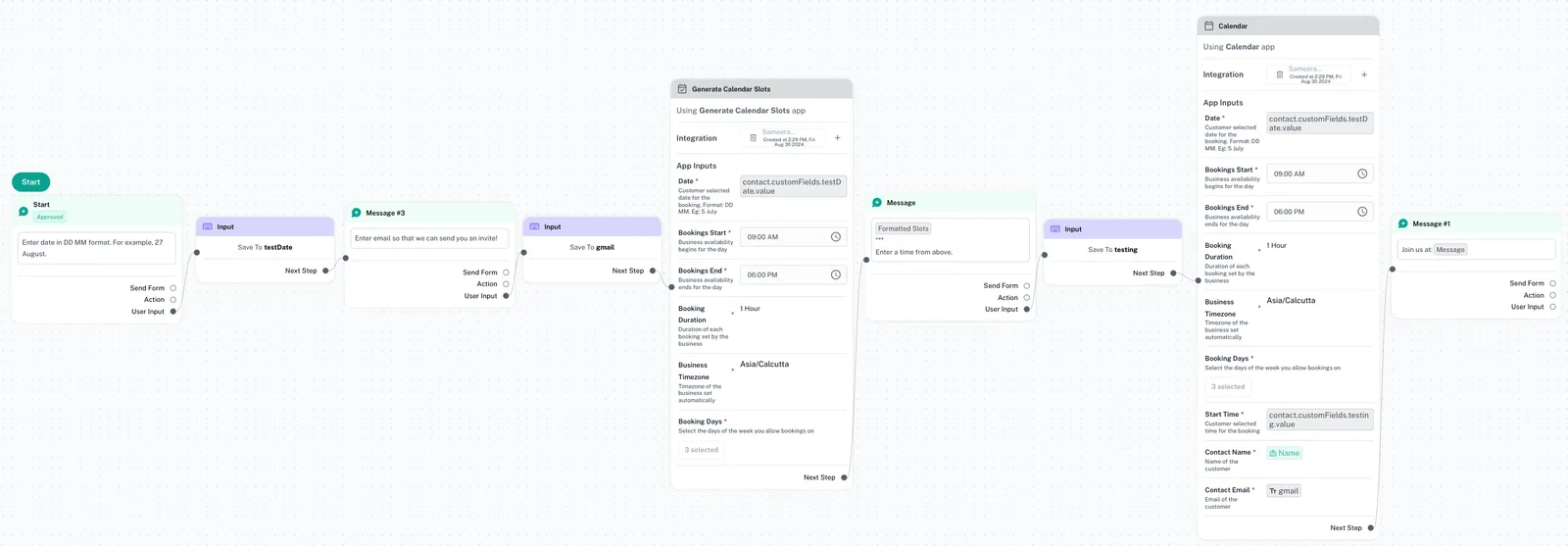Screen dimensions: 1568x546
Task: Open Integration selector in Generate Calendar Slots node
Action: (x=784, y=138)
